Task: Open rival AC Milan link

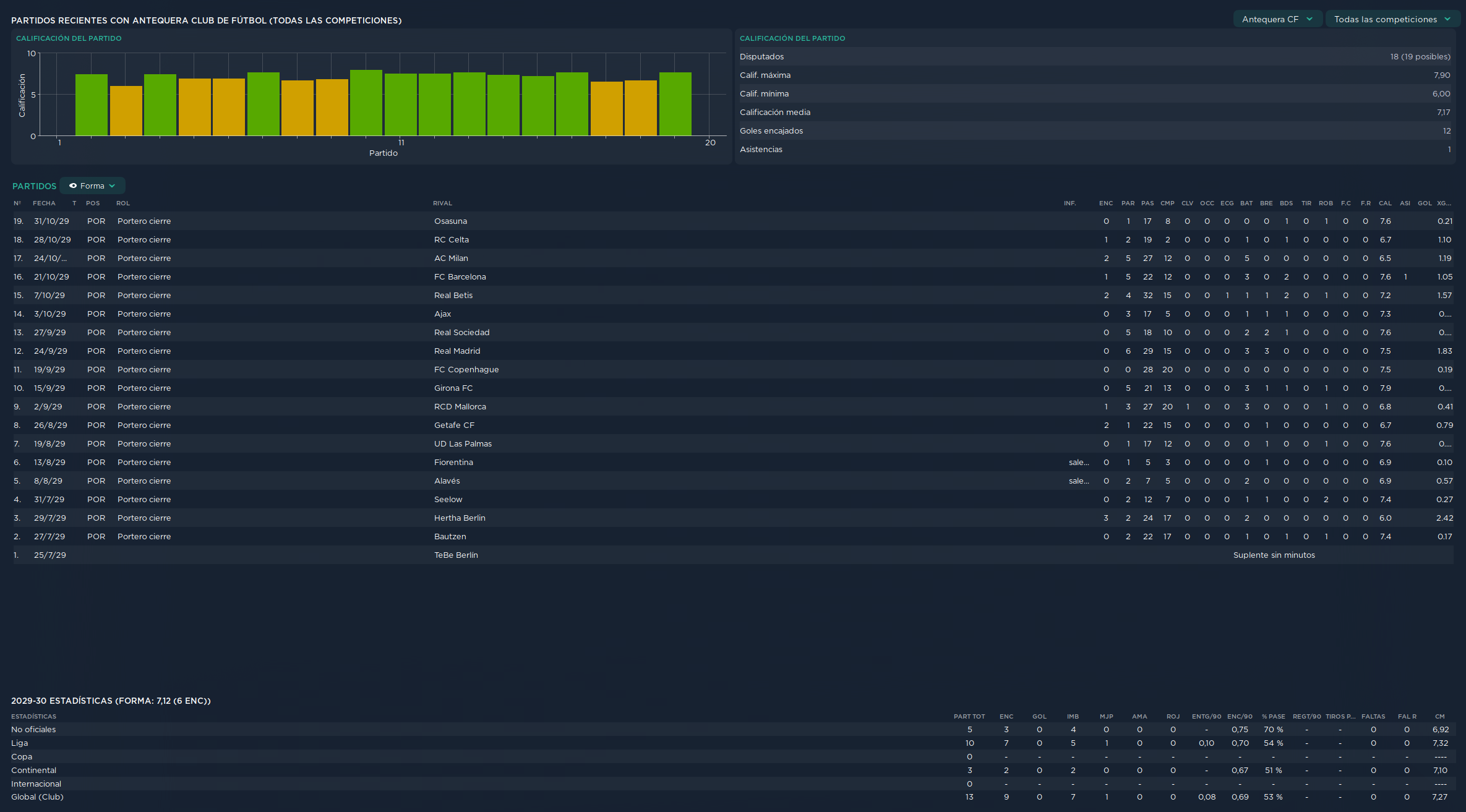Action: click(x=451, y=259)
